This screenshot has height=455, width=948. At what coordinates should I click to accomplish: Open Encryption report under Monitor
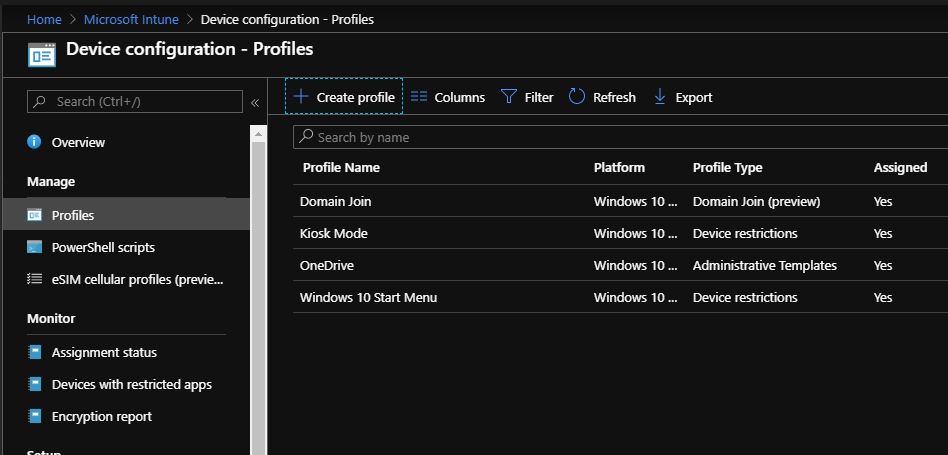102,416
